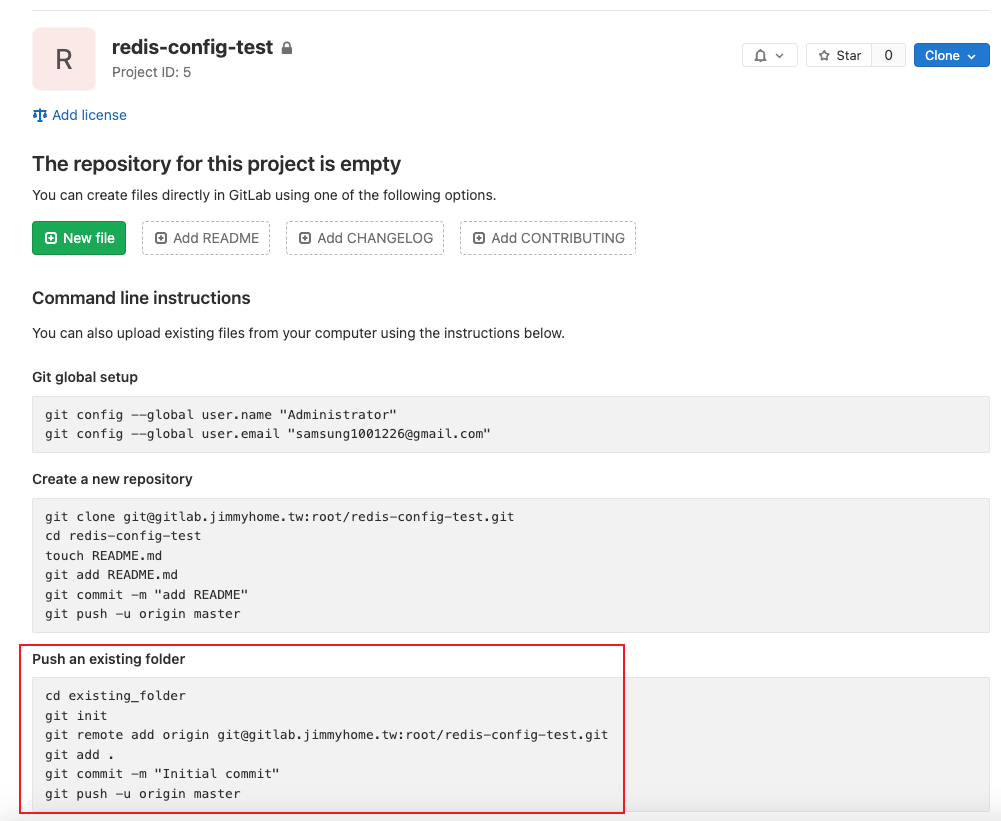1001x821 pixels.
Task: Click the plus icon in Add CHANGELOG
Action: (x=305, y=238)
